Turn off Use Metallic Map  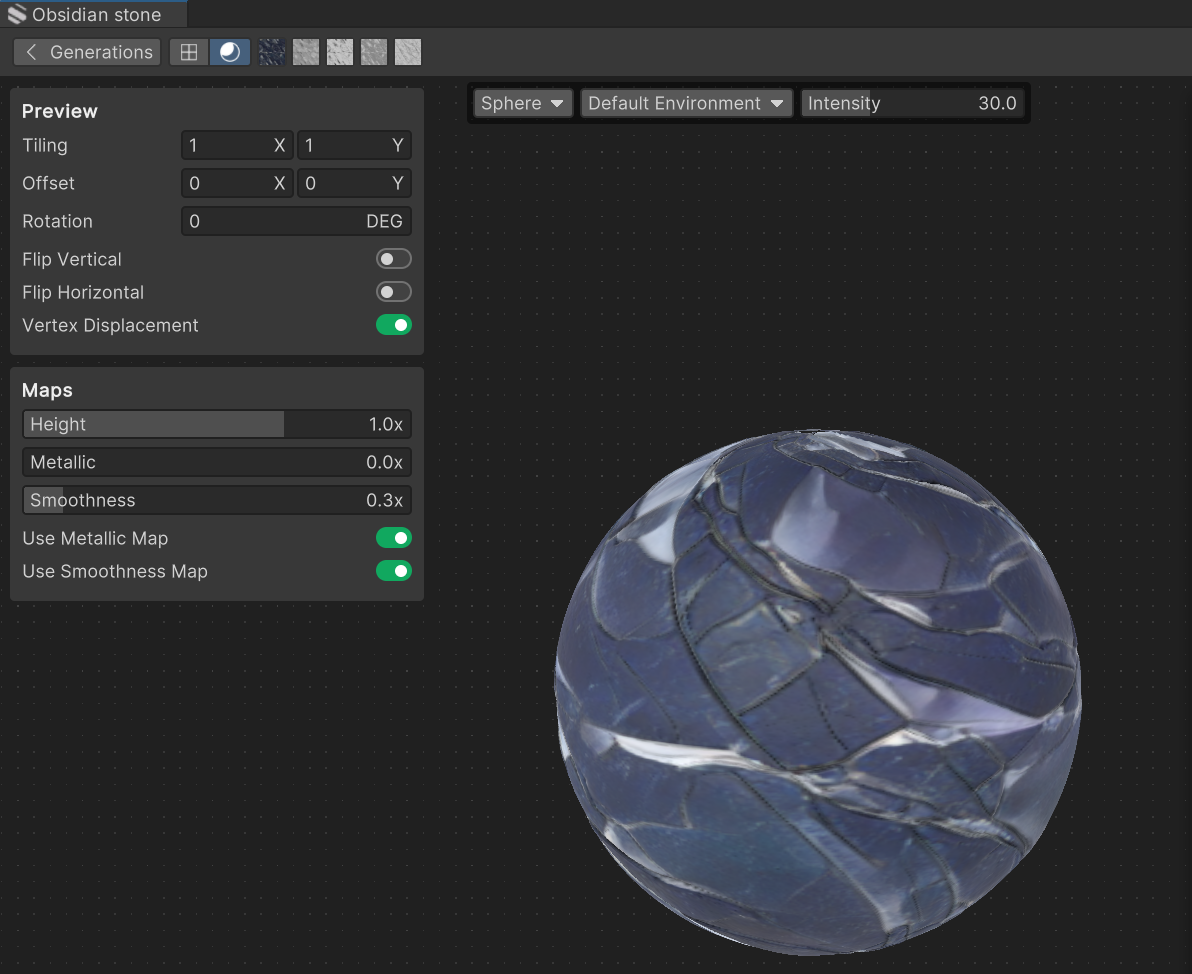point(393,539)
